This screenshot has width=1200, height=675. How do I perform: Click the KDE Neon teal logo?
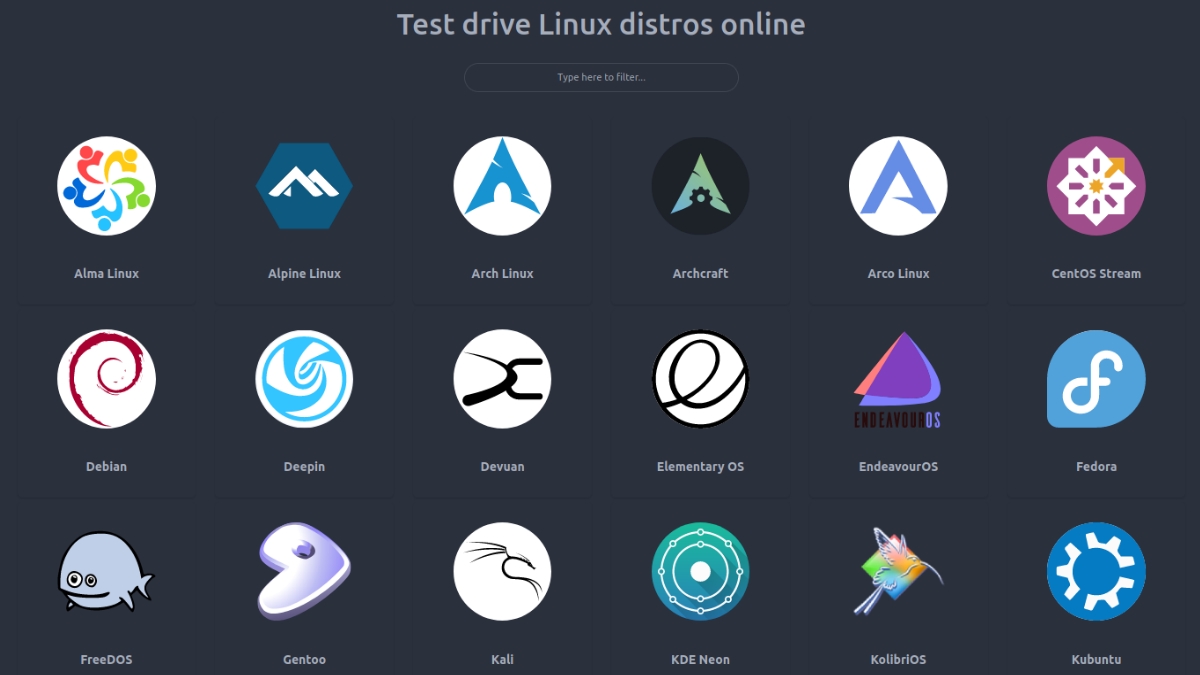coord(700,572)
